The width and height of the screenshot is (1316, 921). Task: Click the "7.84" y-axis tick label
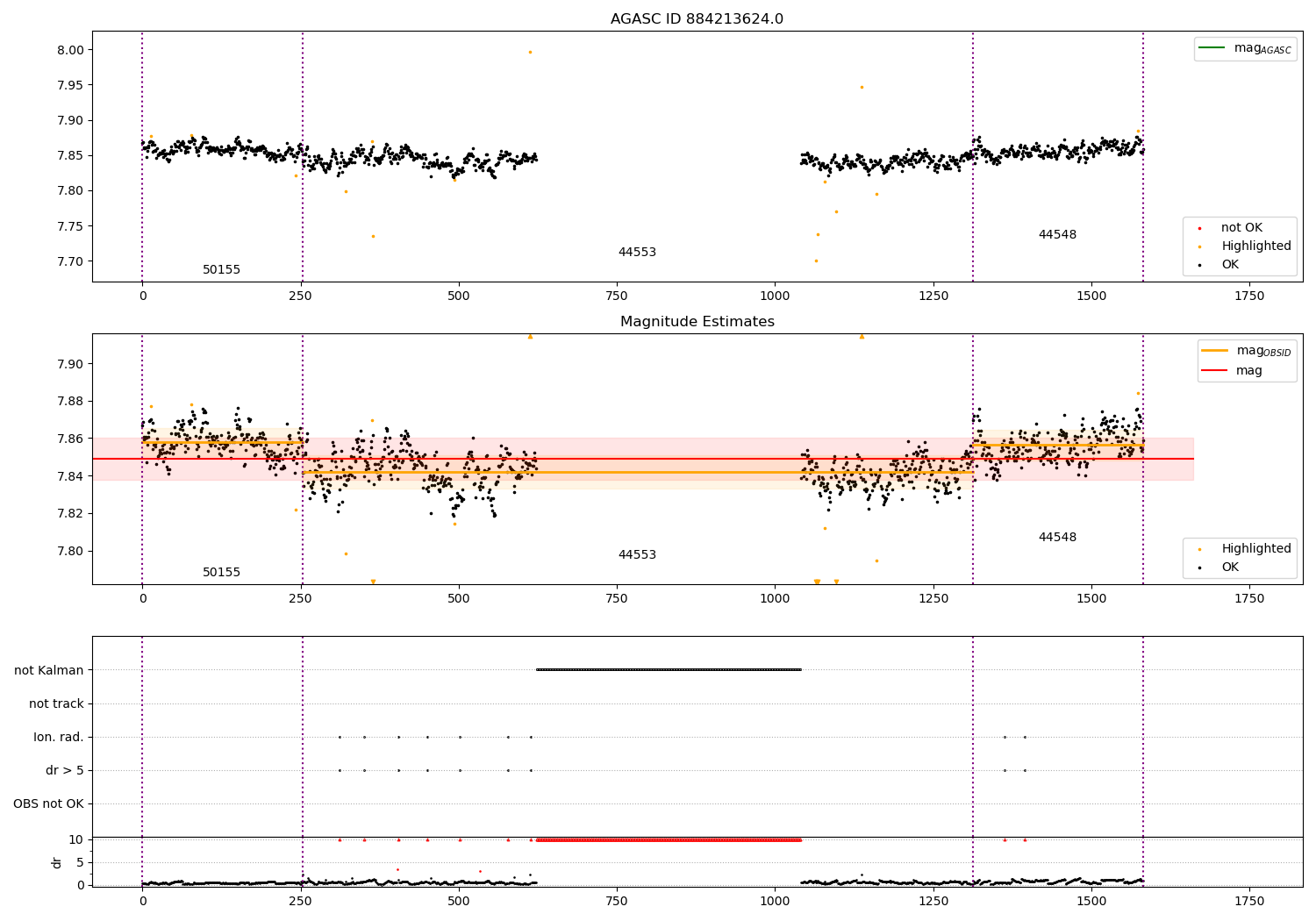(x=70, y=476)
